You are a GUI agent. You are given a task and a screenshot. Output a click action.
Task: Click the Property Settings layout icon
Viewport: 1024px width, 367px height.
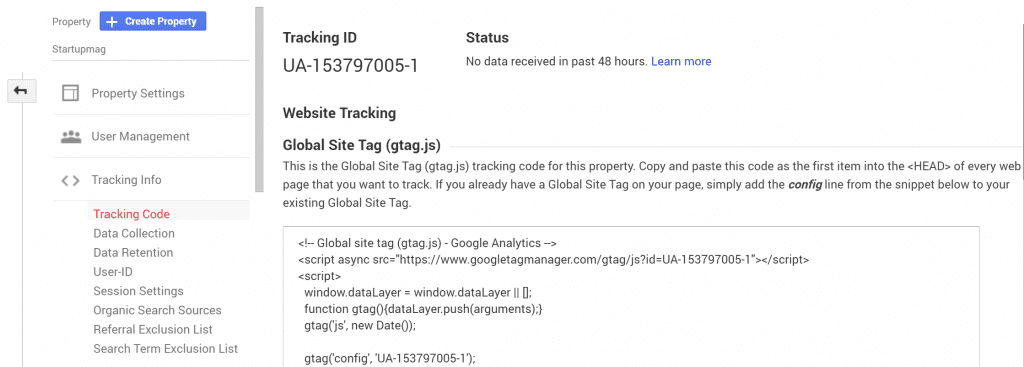(x=70, y=93)
